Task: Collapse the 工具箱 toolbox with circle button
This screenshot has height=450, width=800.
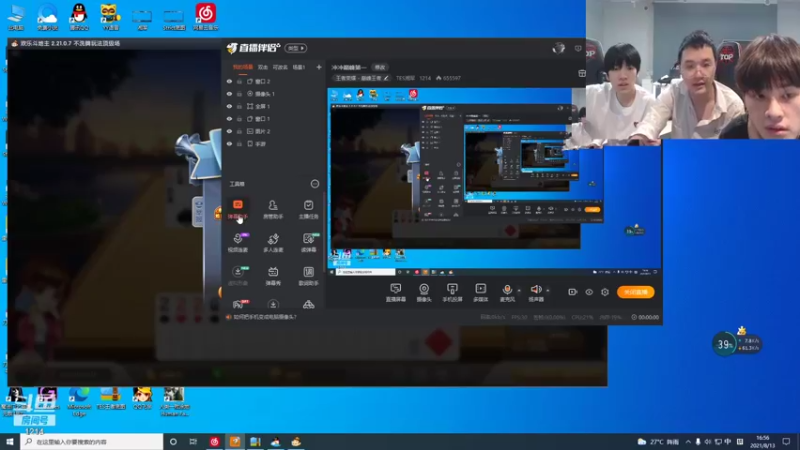Action: point(315,184)
